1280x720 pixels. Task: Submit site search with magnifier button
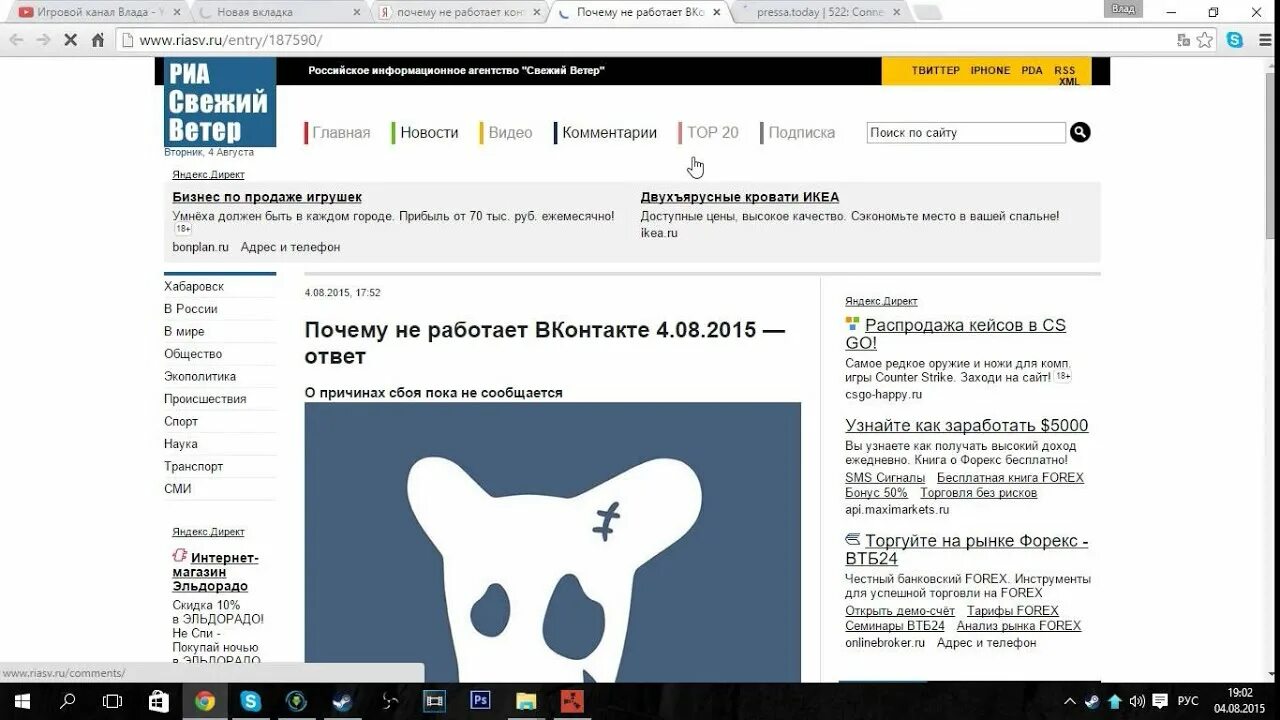[1080, 132]
